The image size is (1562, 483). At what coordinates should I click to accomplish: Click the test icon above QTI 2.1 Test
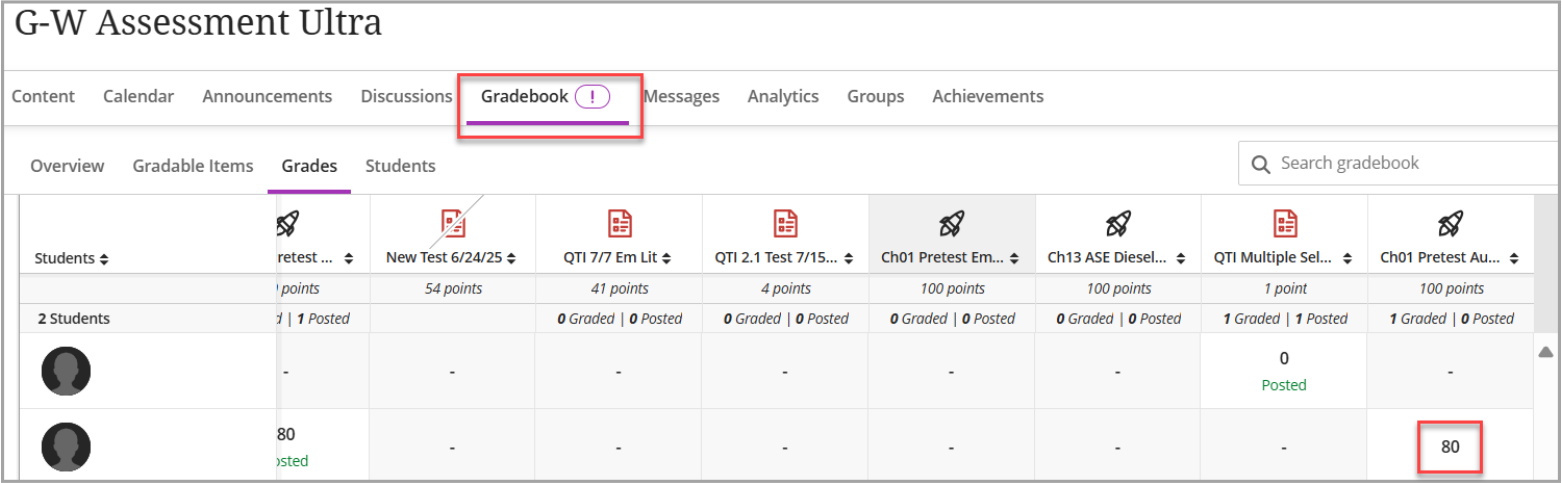(x=785, y=223)
